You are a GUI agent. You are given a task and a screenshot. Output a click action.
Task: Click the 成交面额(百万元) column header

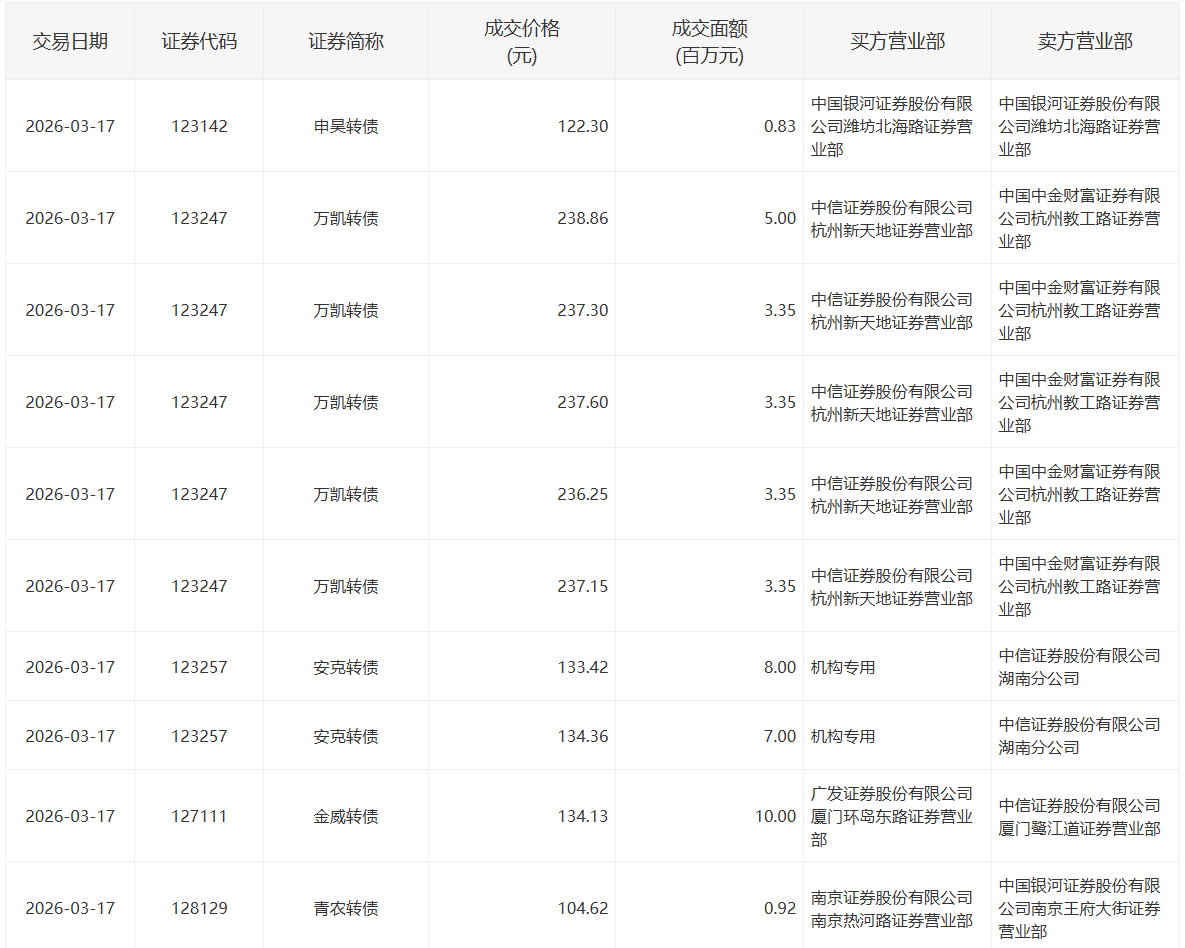[709, 42]
